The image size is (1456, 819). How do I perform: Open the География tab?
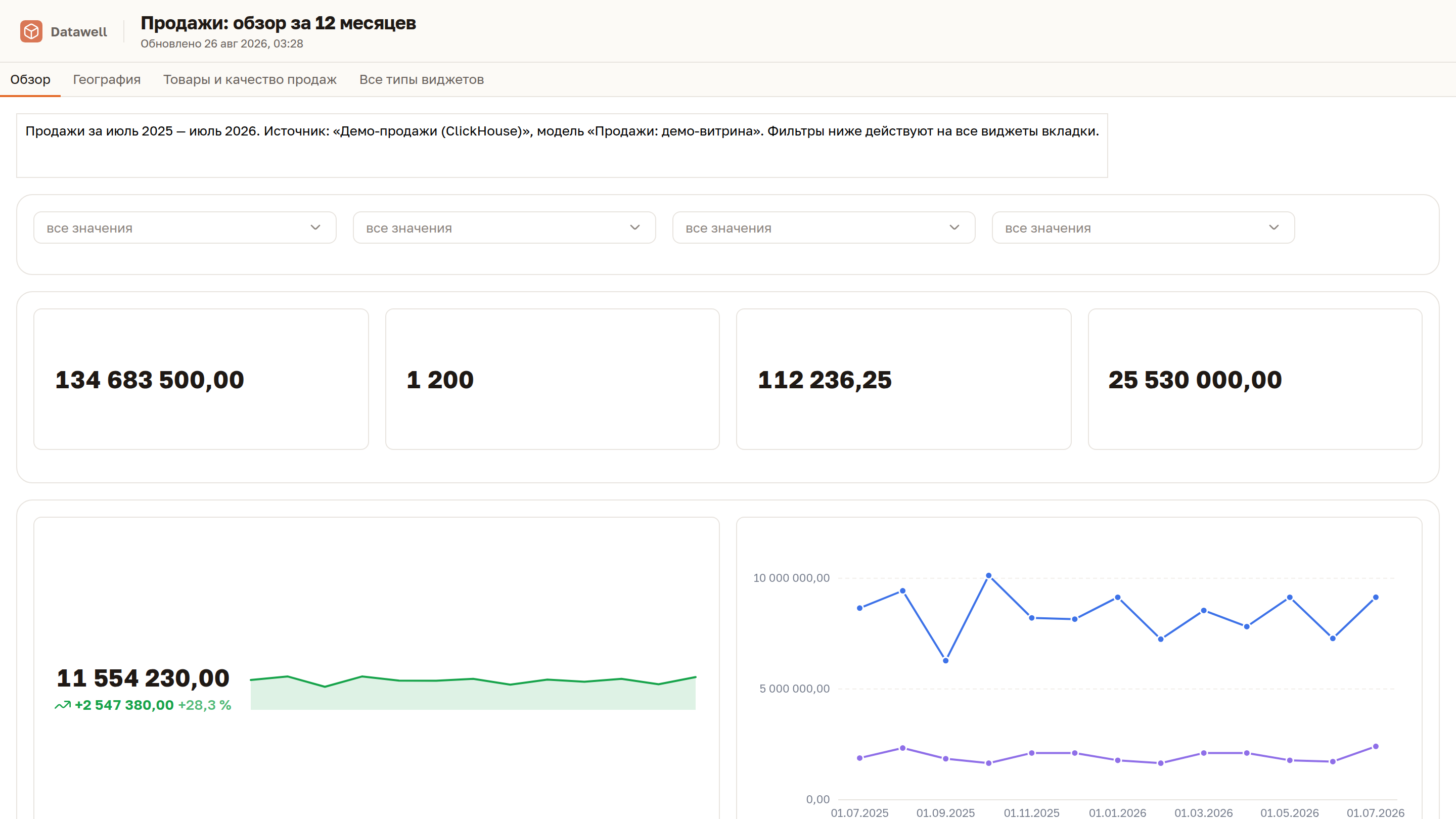(107, 79)
